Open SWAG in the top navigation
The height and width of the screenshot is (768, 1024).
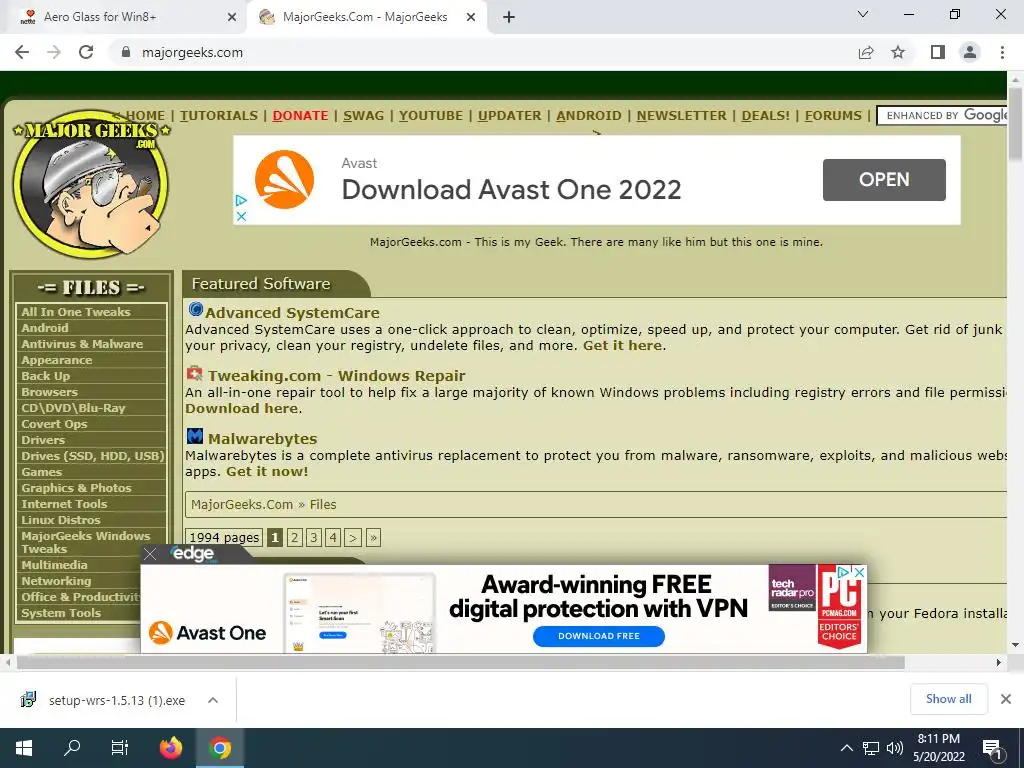point(364,116)
